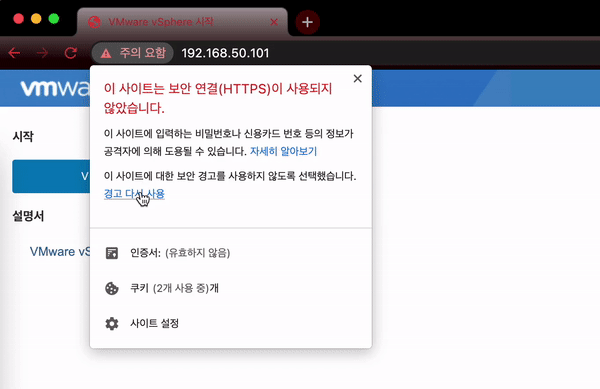Click the 설명서 heading text
The width and height of the screenshot is (600, 389).
click(x=28, y=216)
